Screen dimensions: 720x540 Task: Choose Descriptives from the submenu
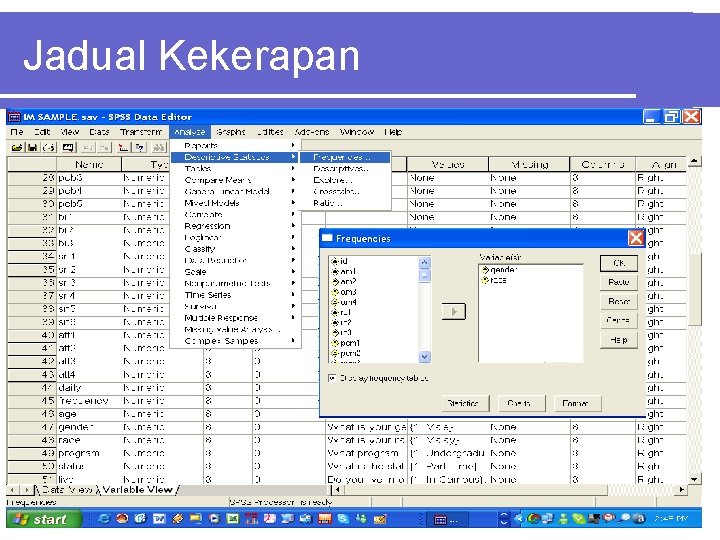tap(344, 169)
